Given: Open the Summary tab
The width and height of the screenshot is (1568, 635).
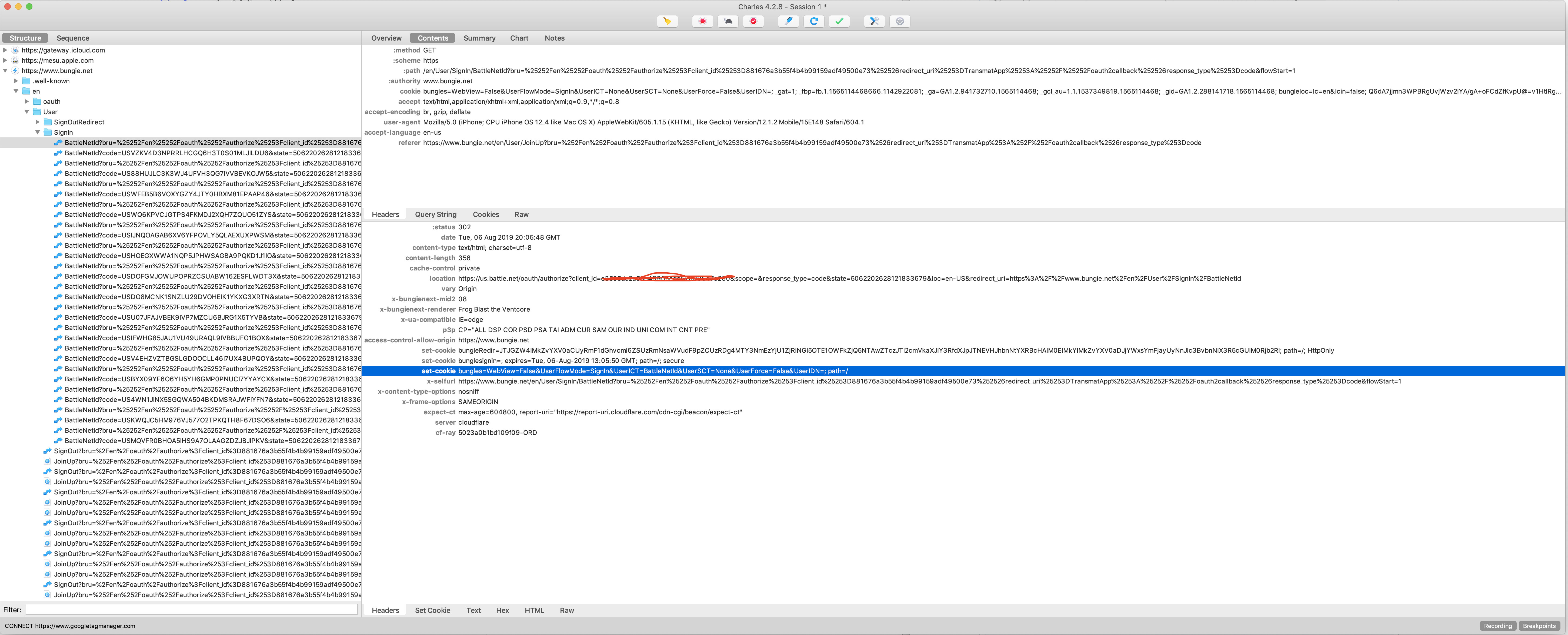Looking at the screenshot, I should [x=480, y=38].
